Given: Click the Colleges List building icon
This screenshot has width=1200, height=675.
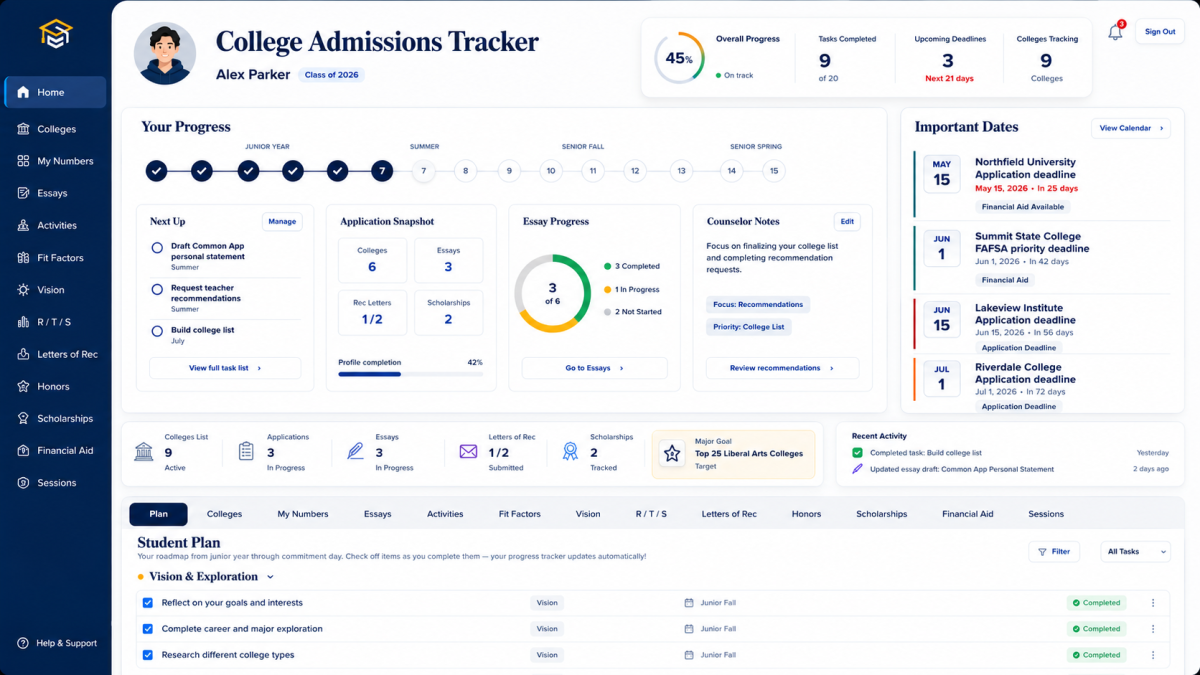Looking at the screenshot, I should tap(144, 451).
